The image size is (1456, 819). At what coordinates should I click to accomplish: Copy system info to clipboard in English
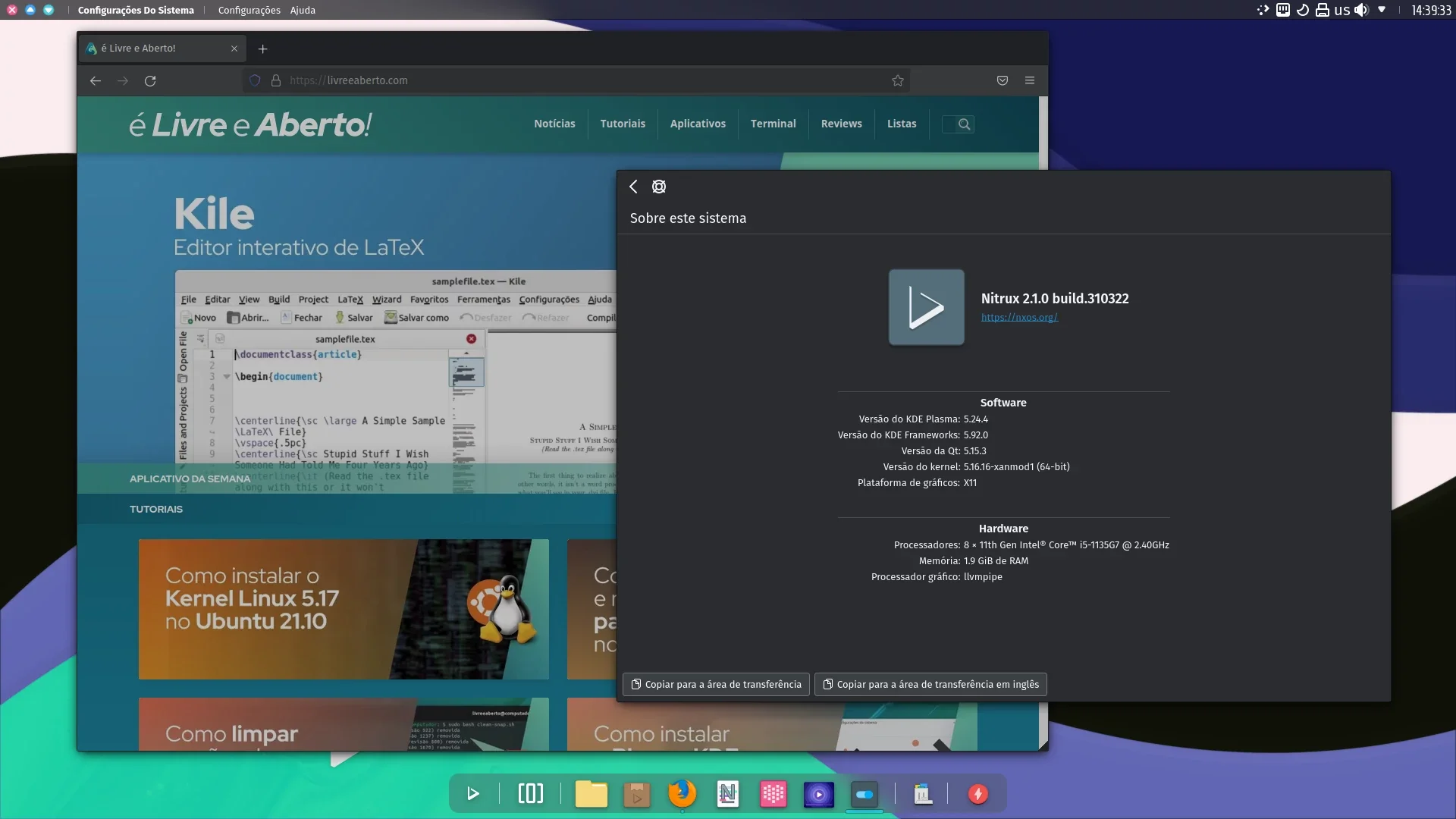(930, 684)
